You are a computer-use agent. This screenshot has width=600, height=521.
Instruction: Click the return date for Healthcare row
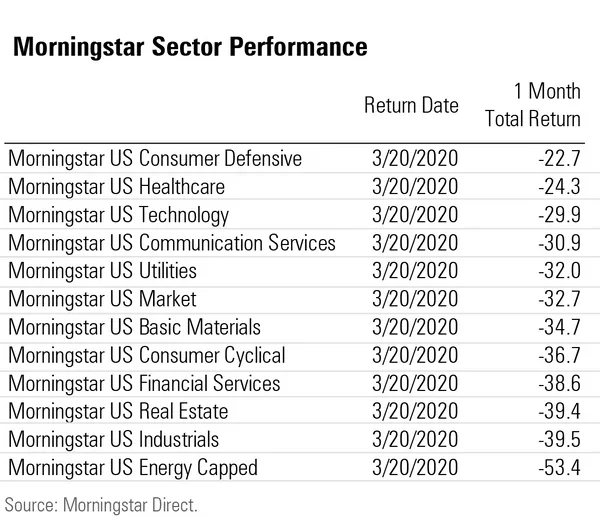[x=414, y=187]
